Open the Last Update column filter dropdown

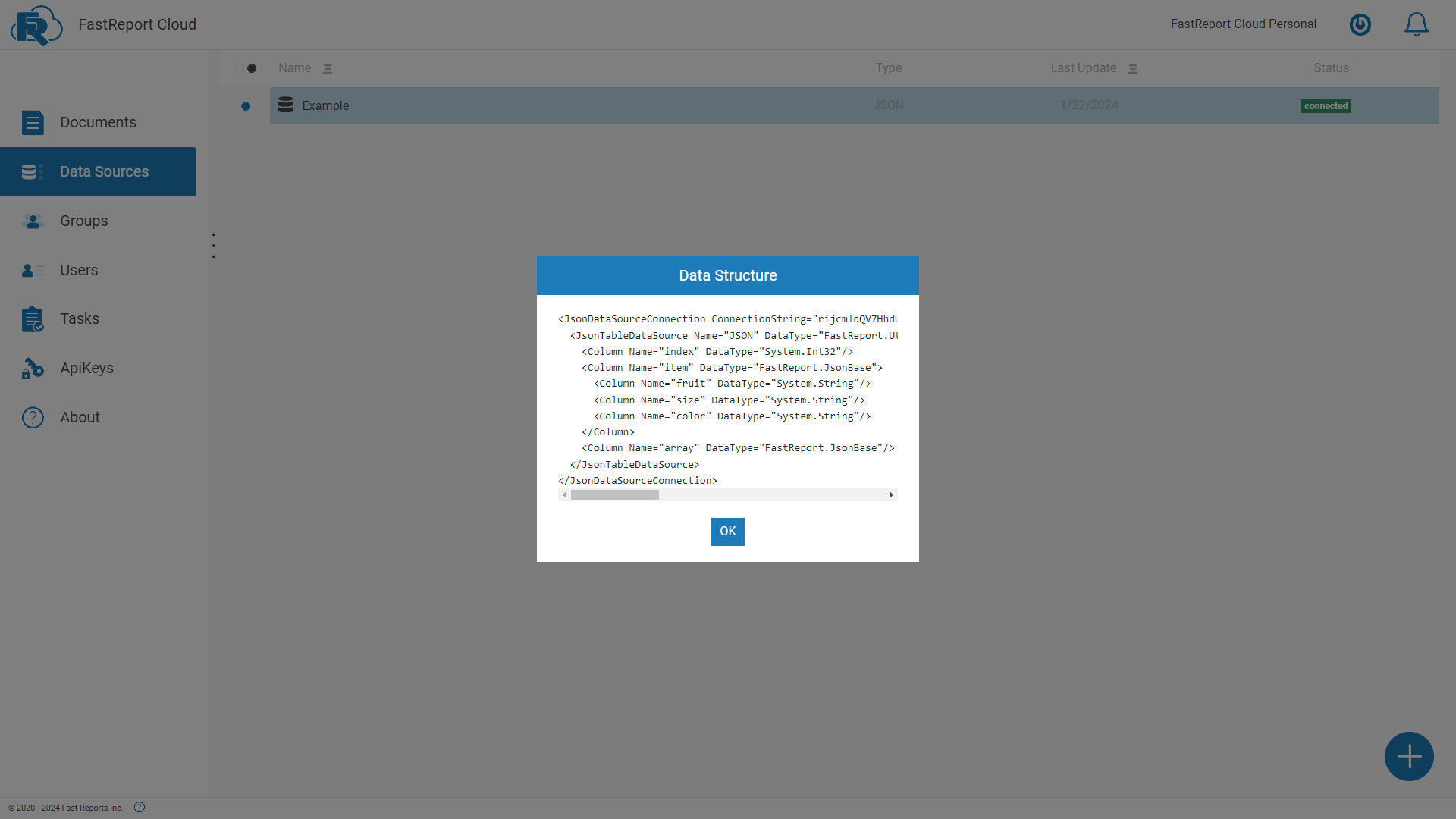point(1133,68)
